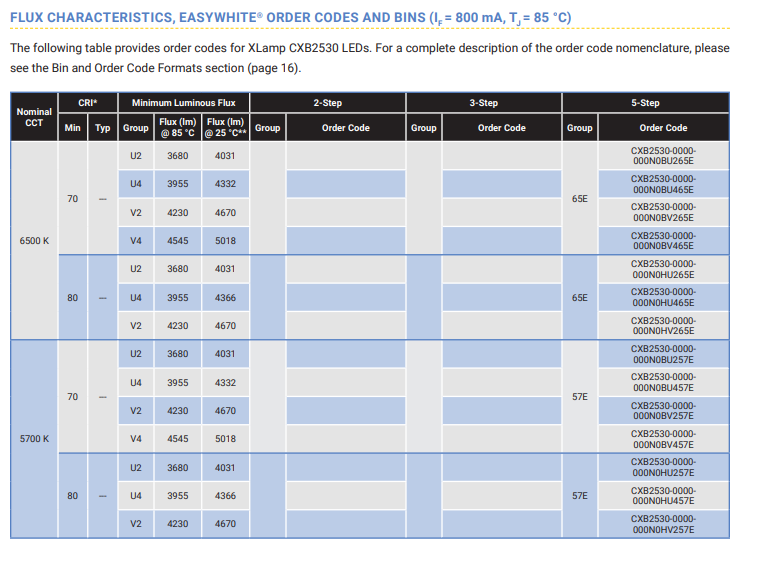Click the Flux (lm) @ 85 °C header
The image size is (762, 572).
point(177,127)
